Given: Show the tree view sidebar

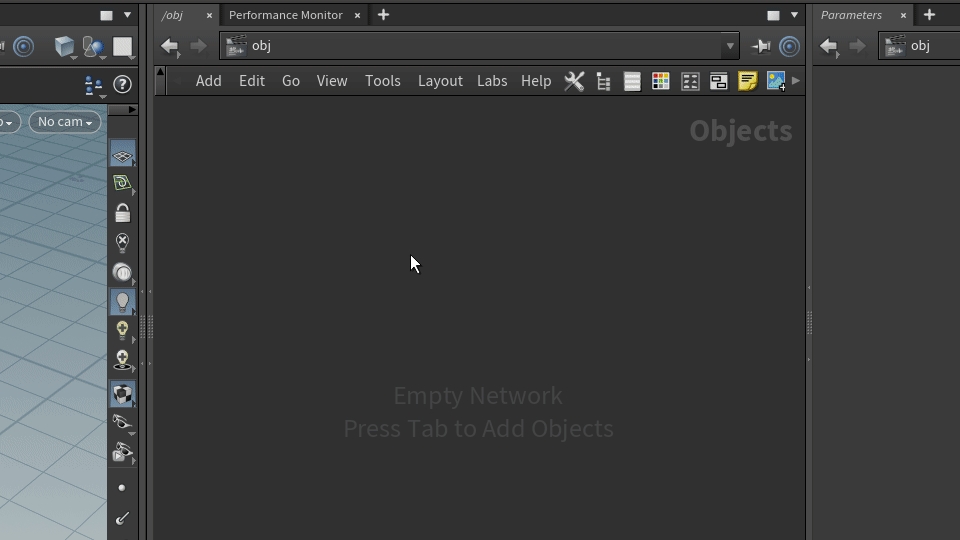Looking at the screenshot, I should point(603,82).
